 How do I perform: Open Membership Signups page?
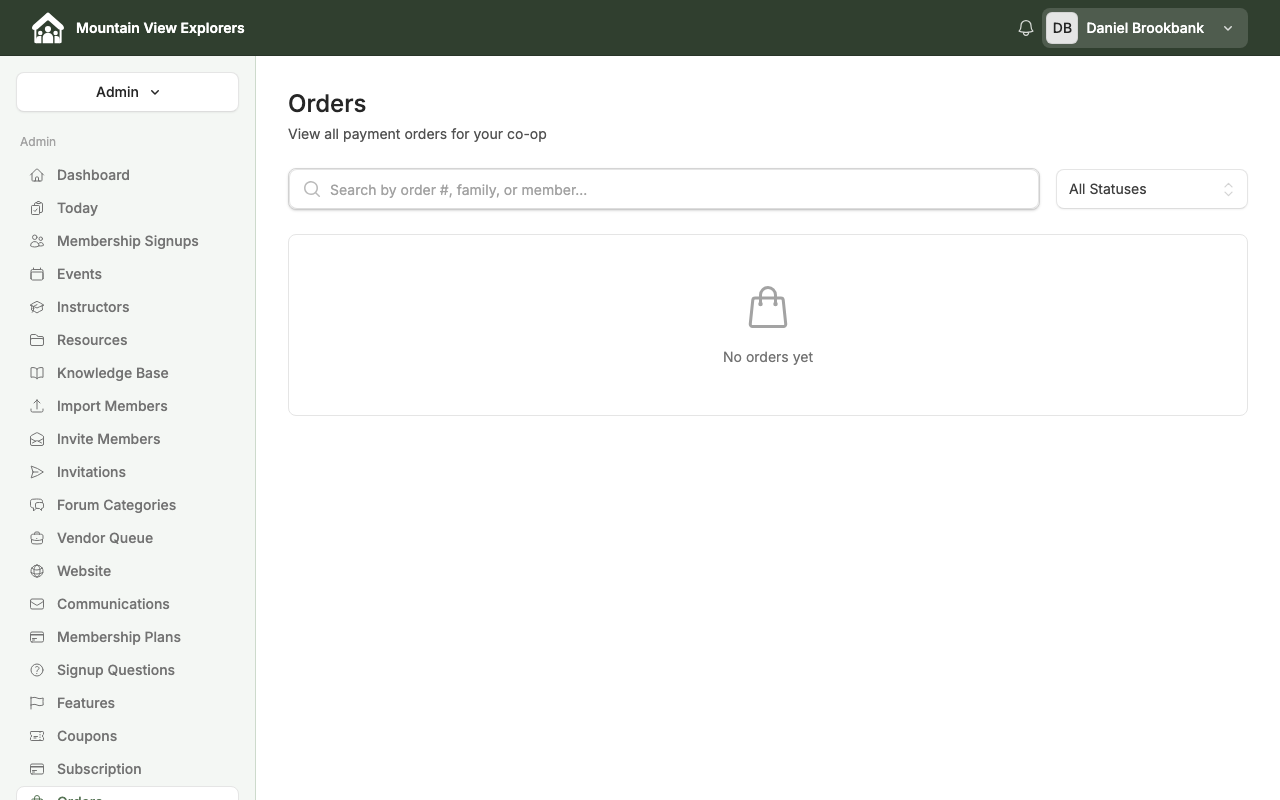(x=127, y=241)
